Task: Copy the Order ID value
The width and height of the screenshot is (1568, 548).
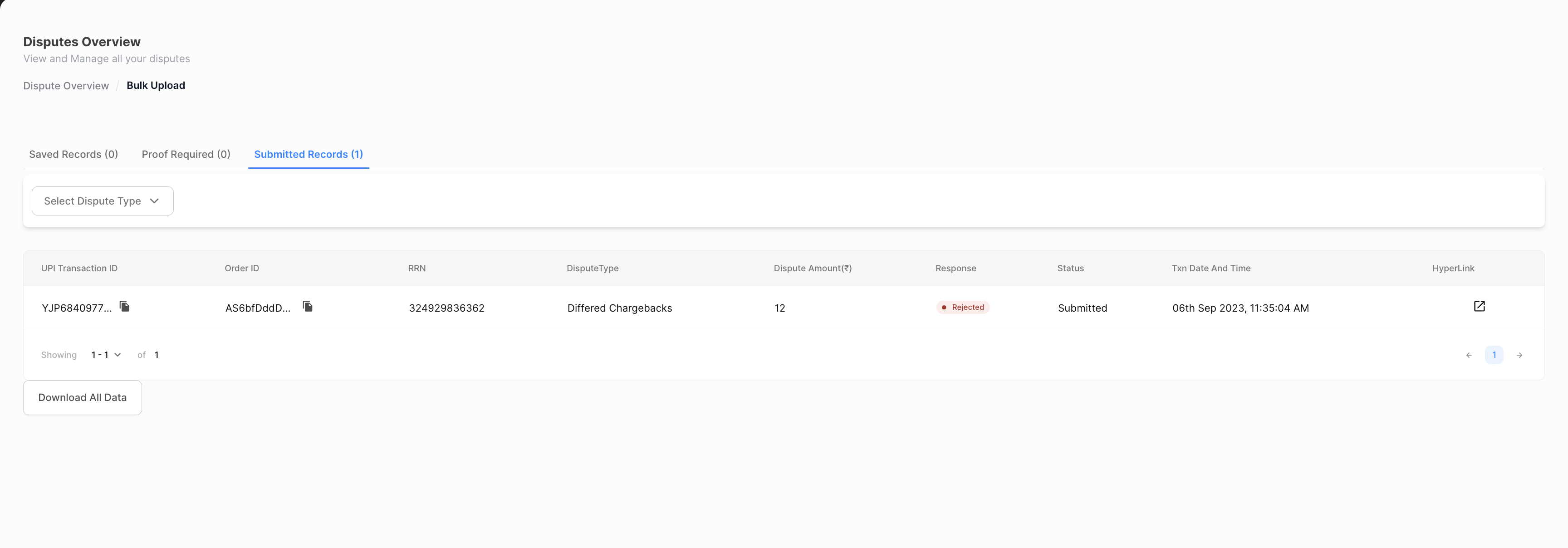Action: (x=308, y=306)
